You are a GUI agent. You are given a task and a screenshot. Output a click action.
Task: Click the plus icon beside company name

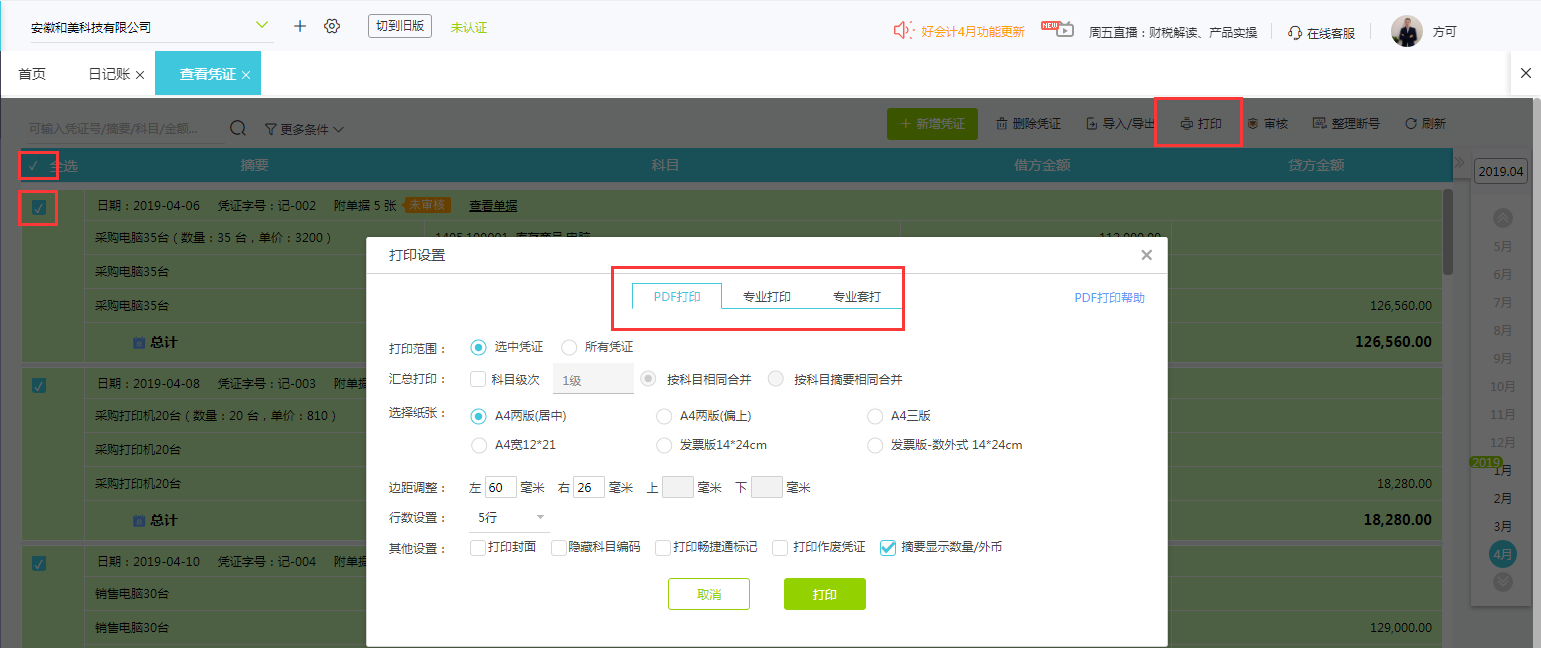pos(299,26)
